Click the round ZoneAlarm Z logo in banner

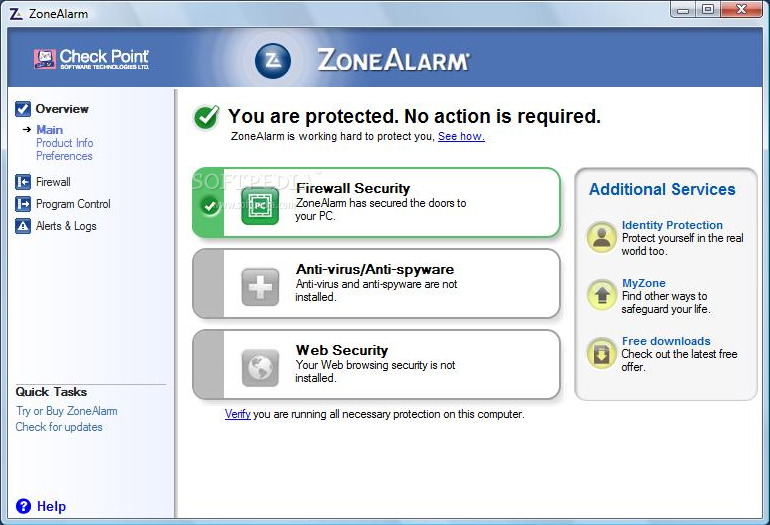[273, 61]
